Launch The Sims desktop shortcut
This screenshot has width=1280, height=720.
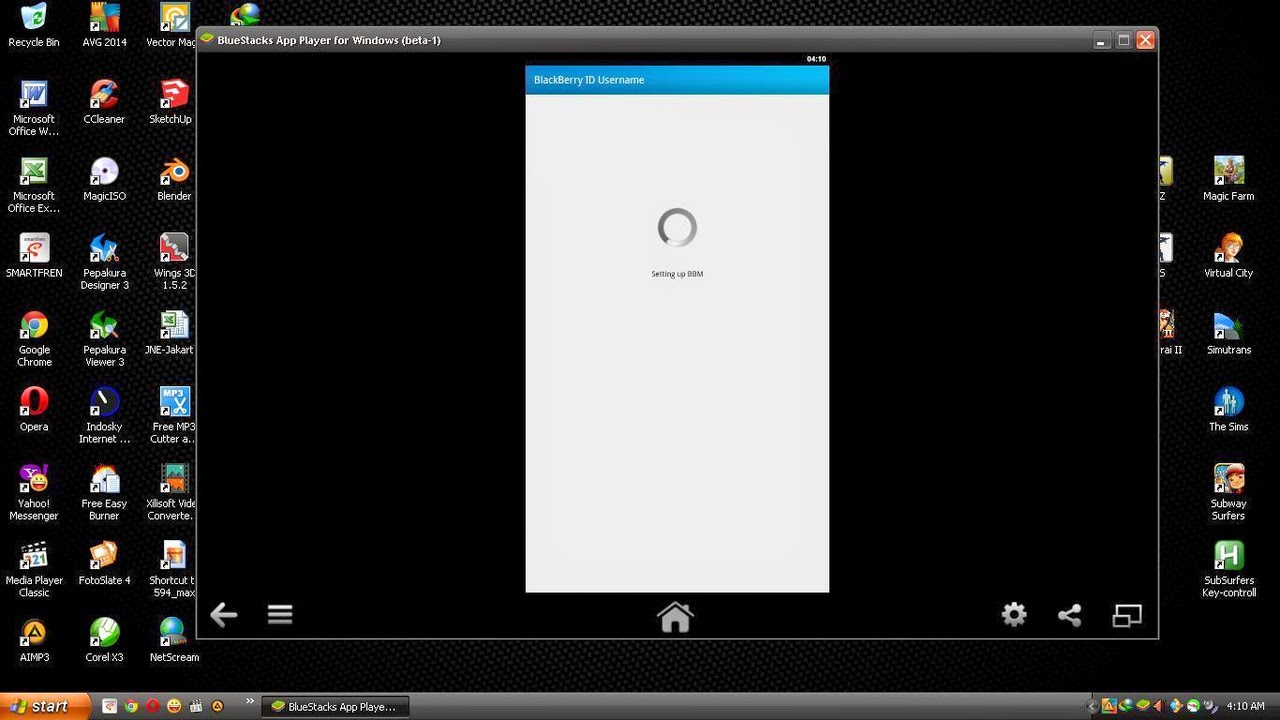[1228, 410]
